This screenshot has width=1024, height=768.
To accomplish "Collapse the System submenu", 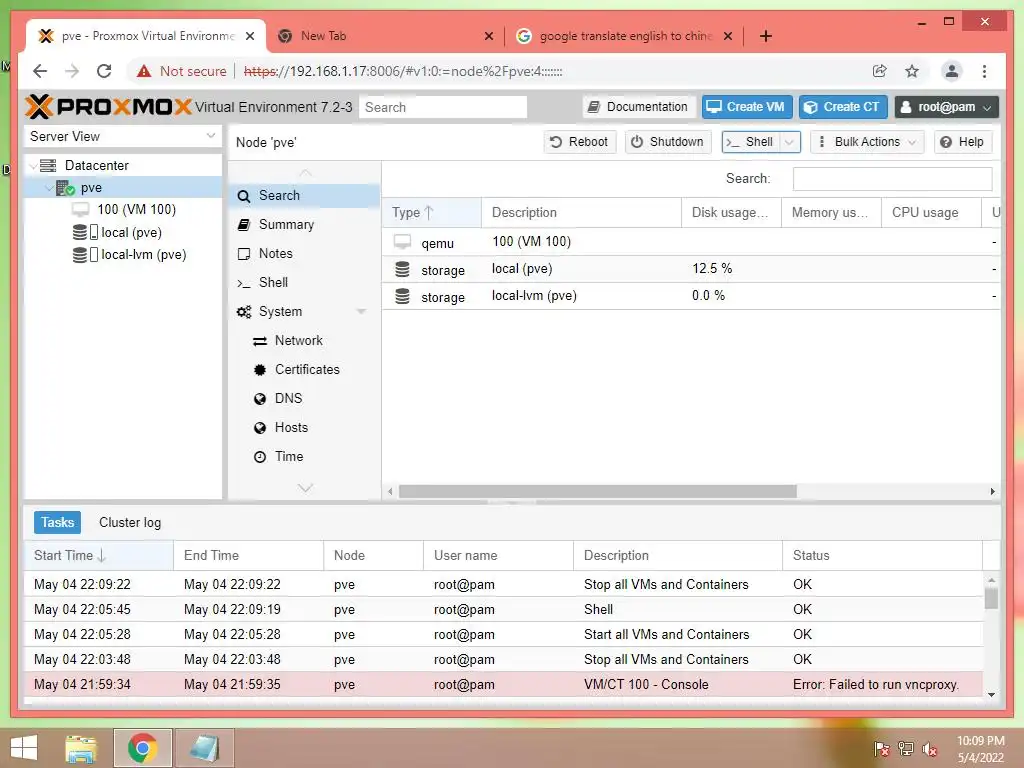I will coord(361,312).
